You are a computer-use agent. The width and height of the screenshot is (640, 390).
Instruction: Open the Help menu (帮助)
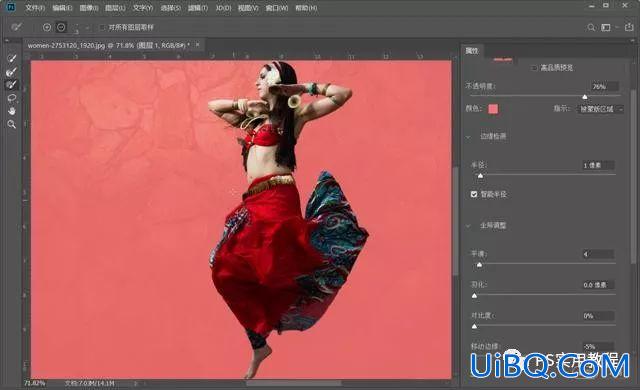[306, 8]
